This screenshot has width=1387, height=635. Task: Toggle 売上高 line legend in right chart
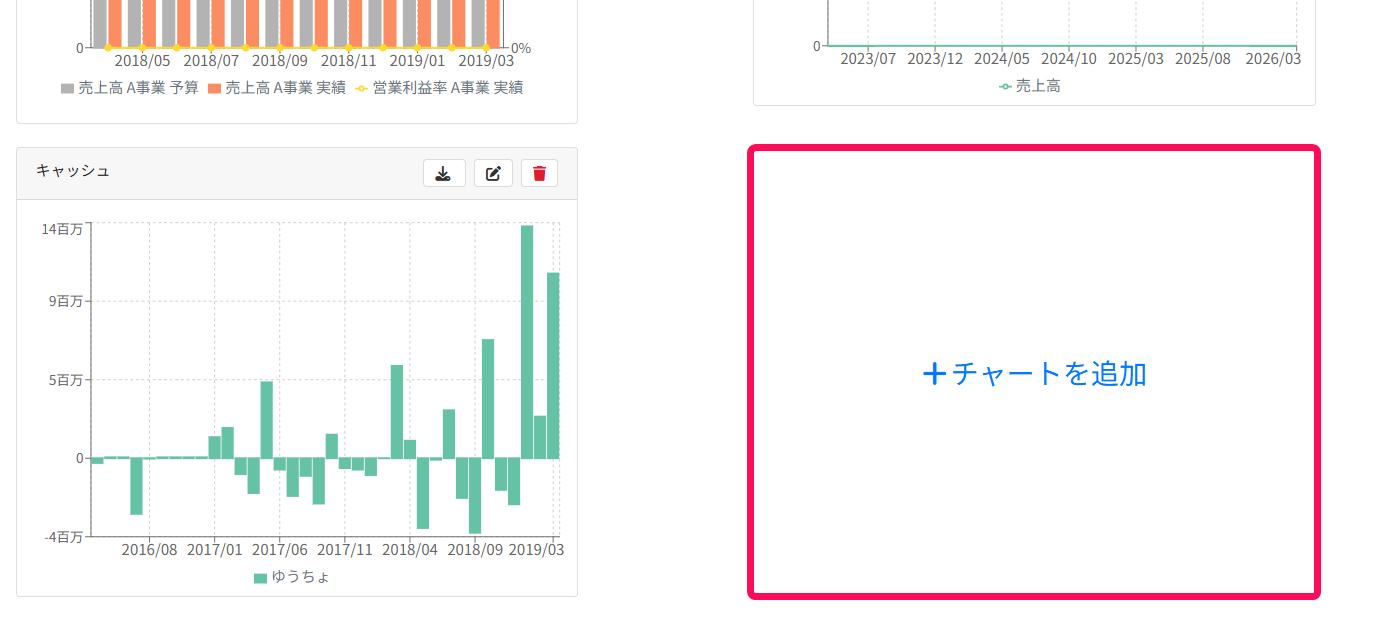(x=1030, y=86)
